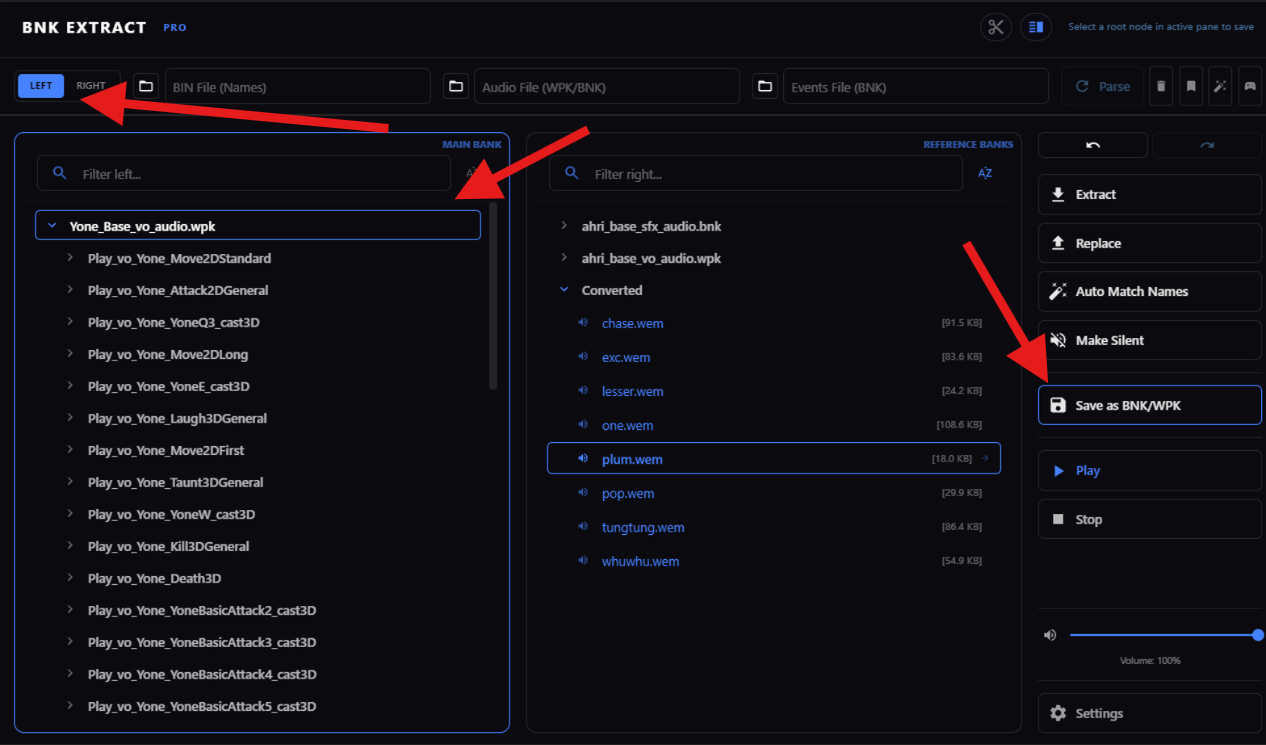Image resolution: width=1266 pixels, height=745 pixels.
Task: Play the selected audio
Action: 1150,470
